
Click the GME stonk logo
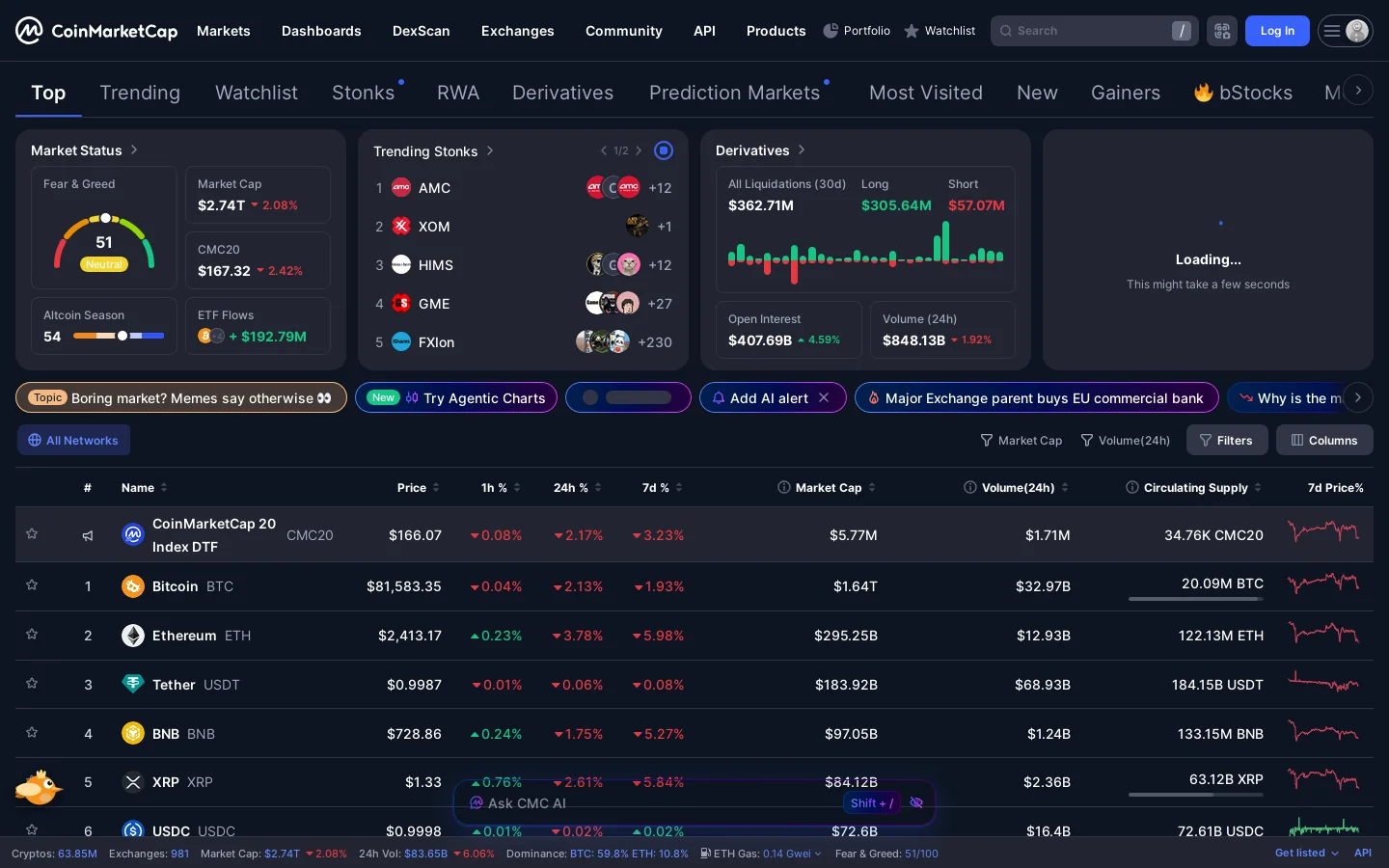[401, 304]
